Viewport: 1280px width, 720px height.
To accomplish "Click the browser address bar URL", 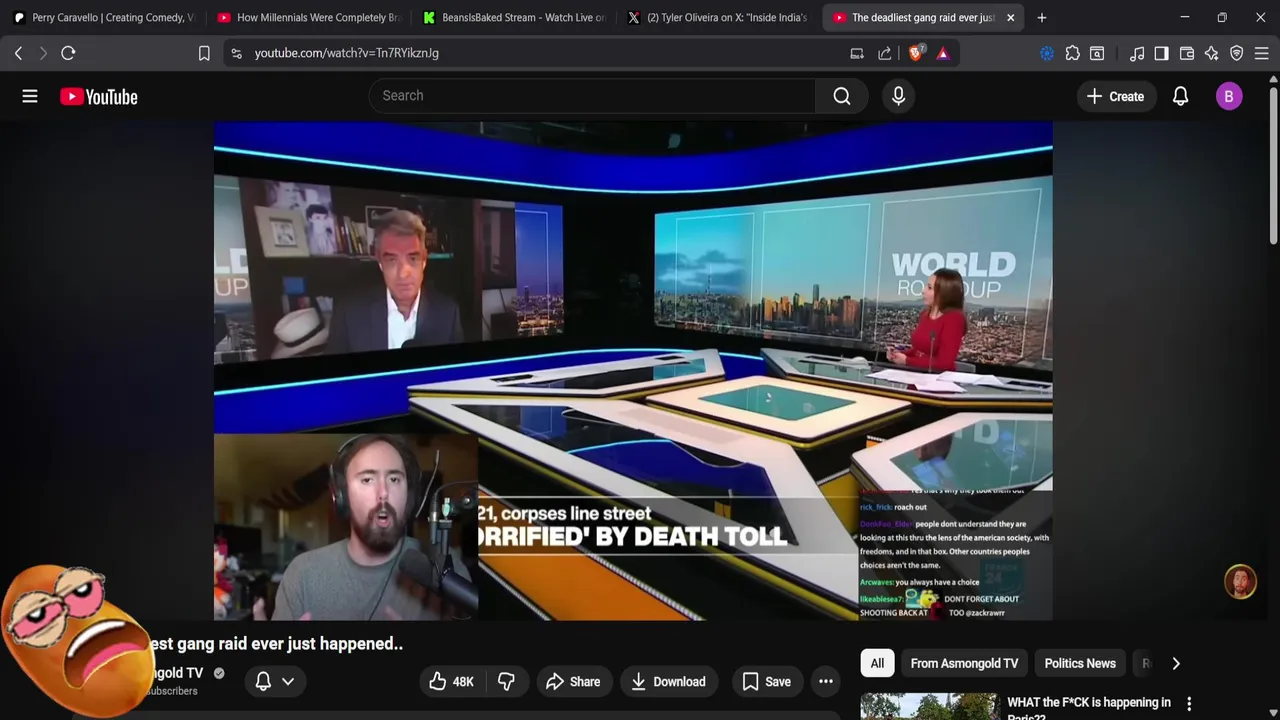I will [x=346, y=53].
